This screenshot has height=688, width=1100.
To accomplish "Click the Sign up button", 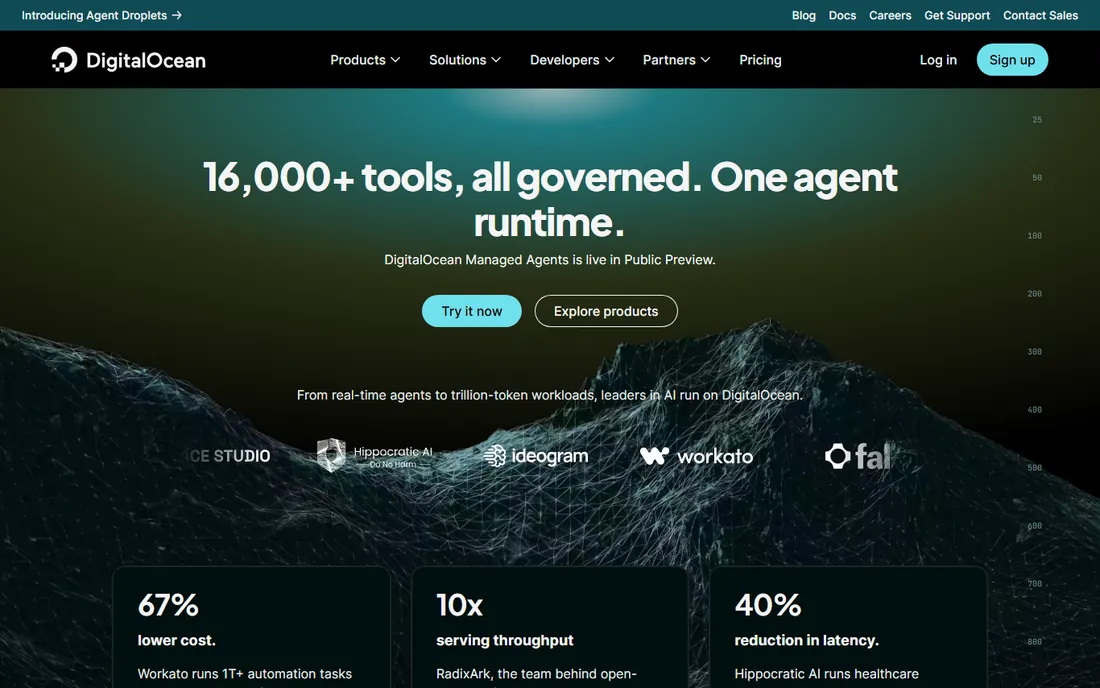I will coord(1012,60).
